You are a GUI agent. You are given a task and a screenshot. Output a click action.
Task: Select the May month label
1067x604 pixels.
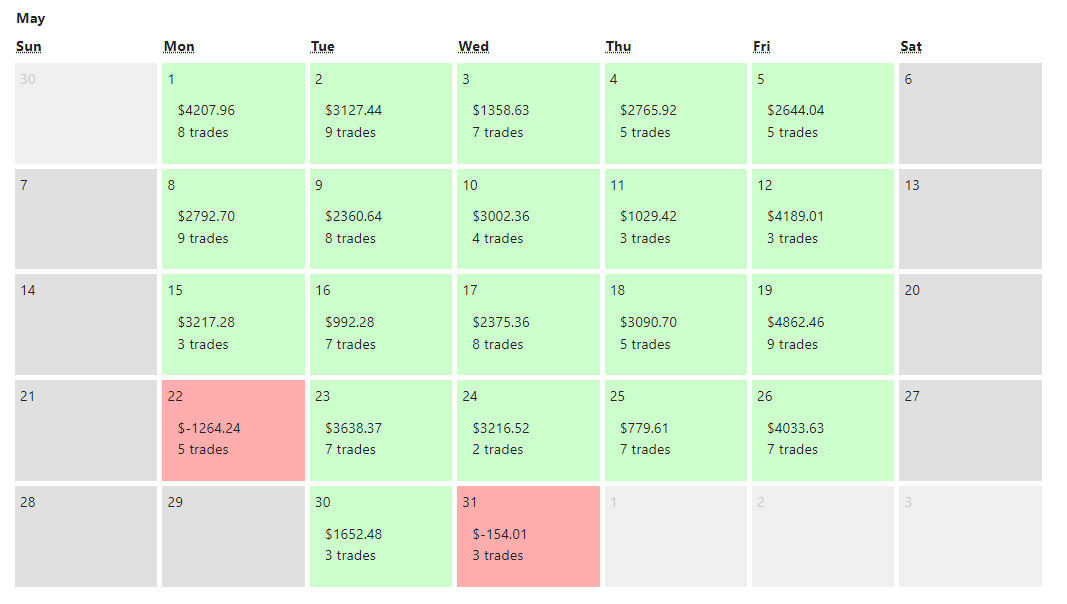tap(30, 17)
